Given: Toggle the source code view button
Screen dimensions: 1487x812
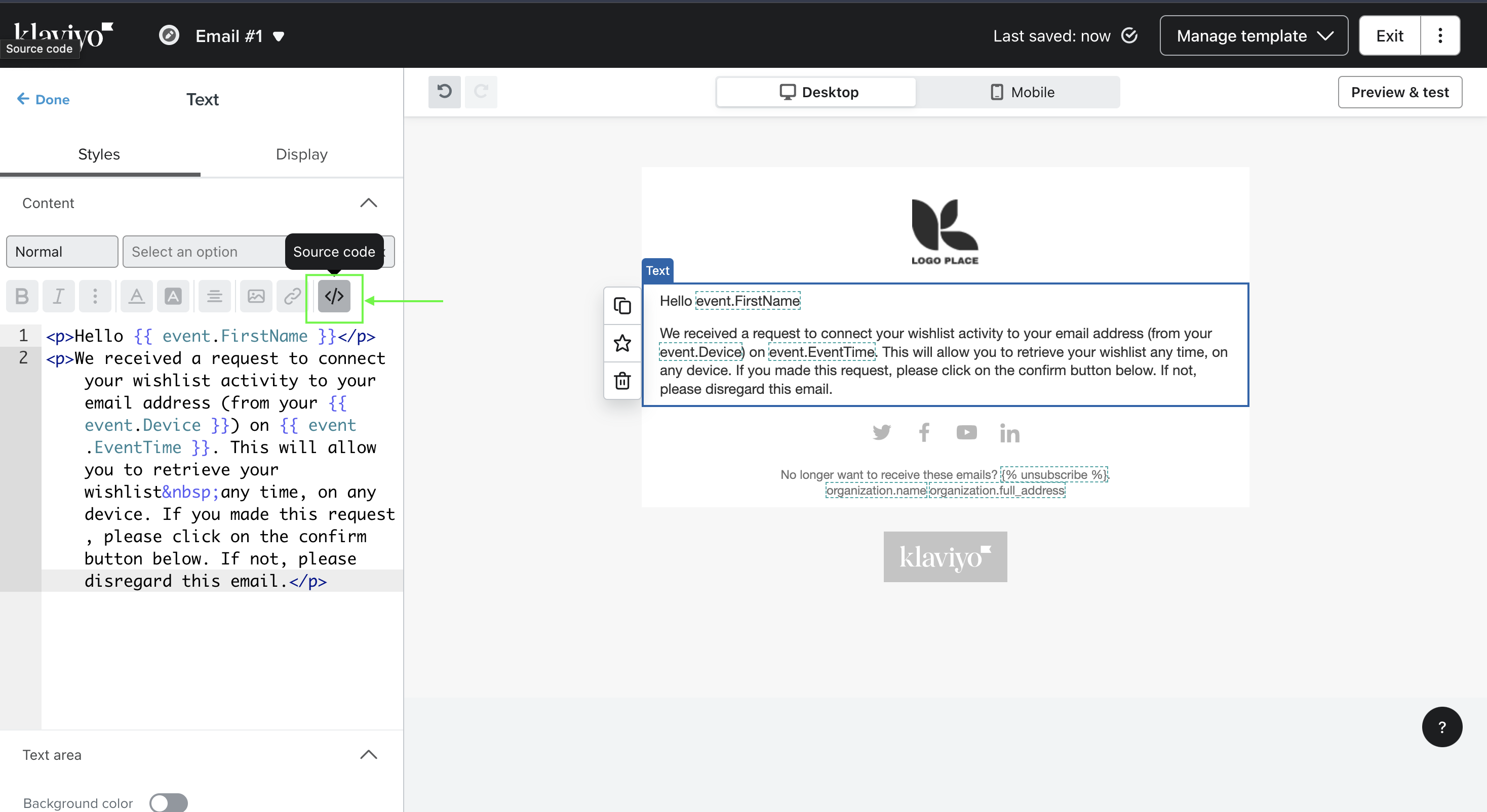Looking at the screenshot, I should click(334, 296).
